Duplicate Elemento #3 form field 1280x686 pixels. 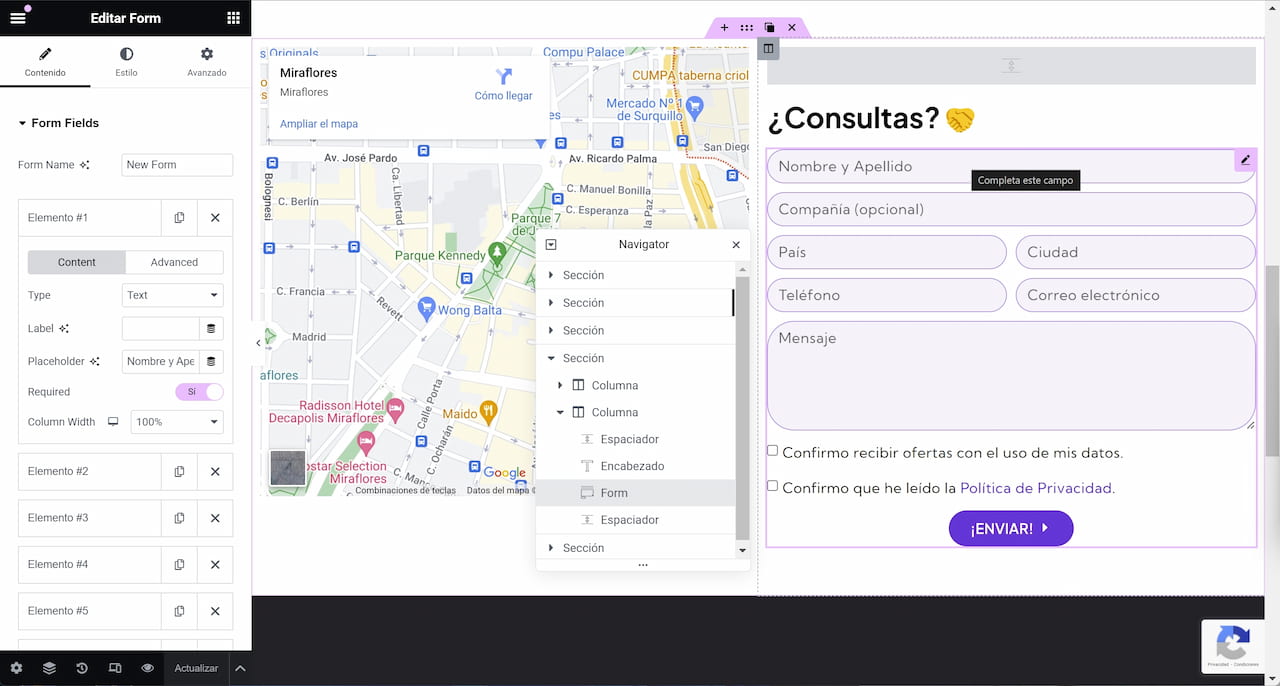click(x=179, y=518)
